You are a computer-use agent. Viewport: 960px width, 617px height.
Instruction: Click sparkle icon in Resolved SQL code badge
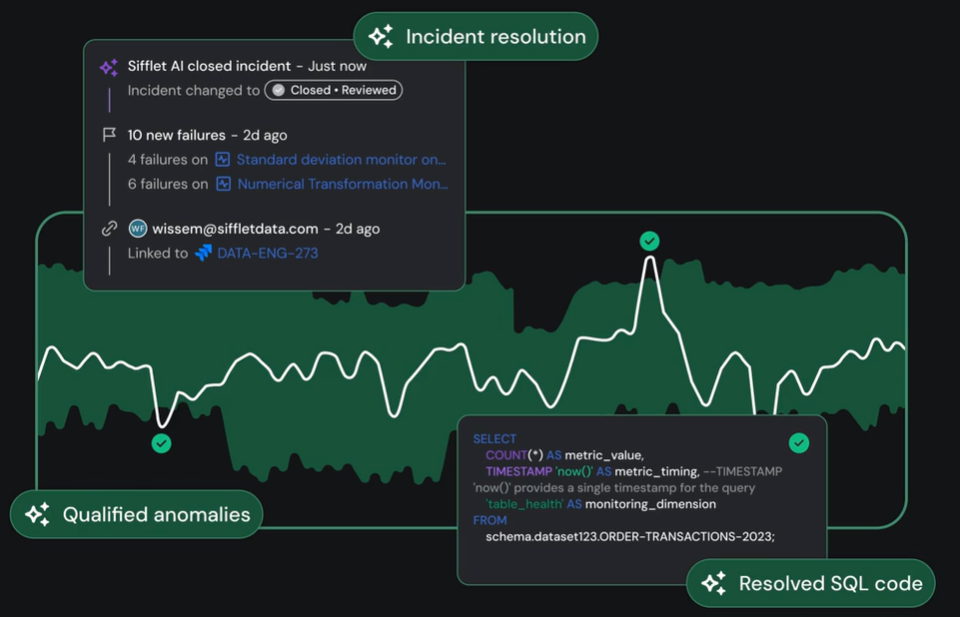(714, 583)
